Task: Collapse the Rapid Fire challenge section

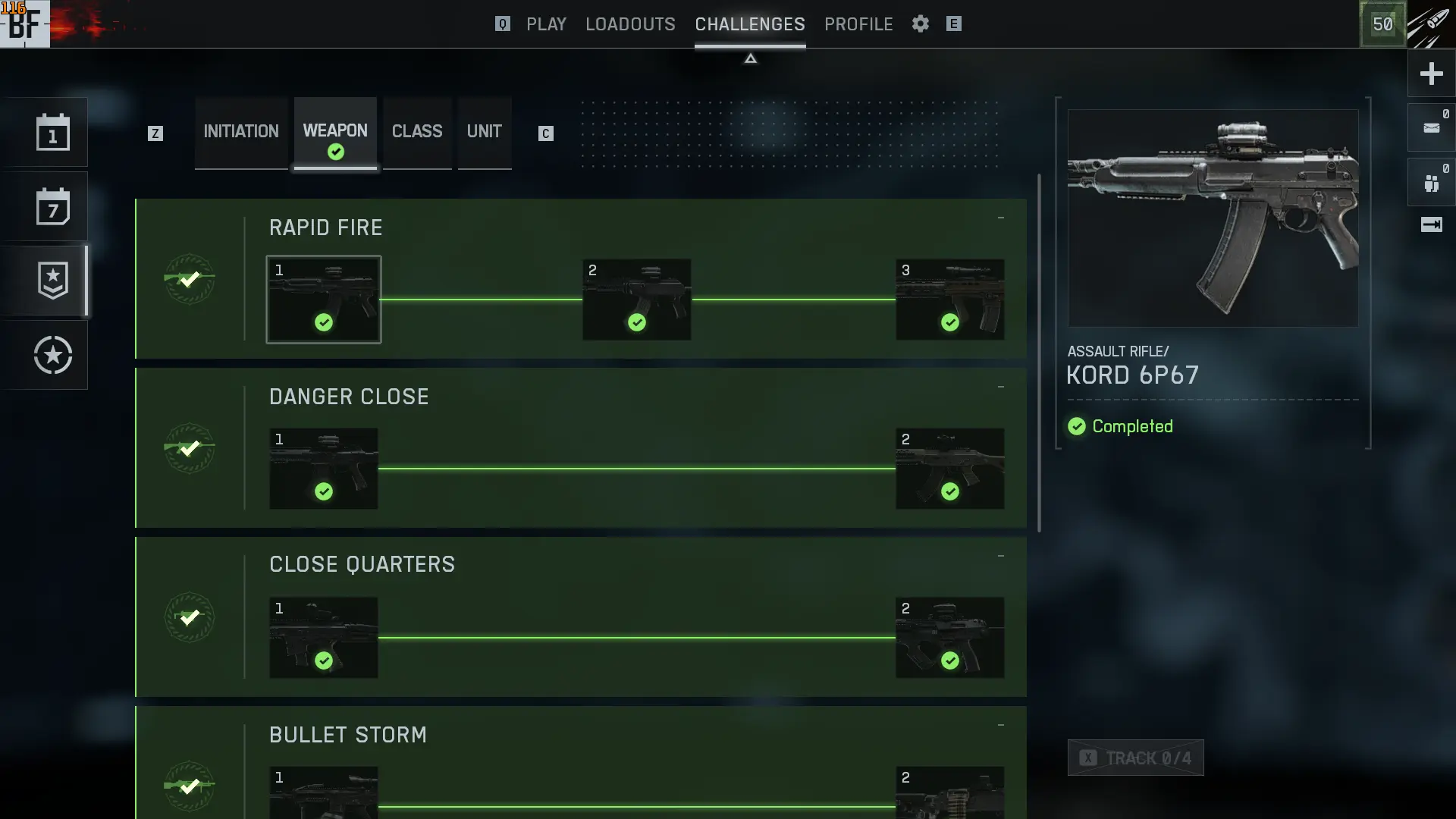Action: pos(1001,218)
